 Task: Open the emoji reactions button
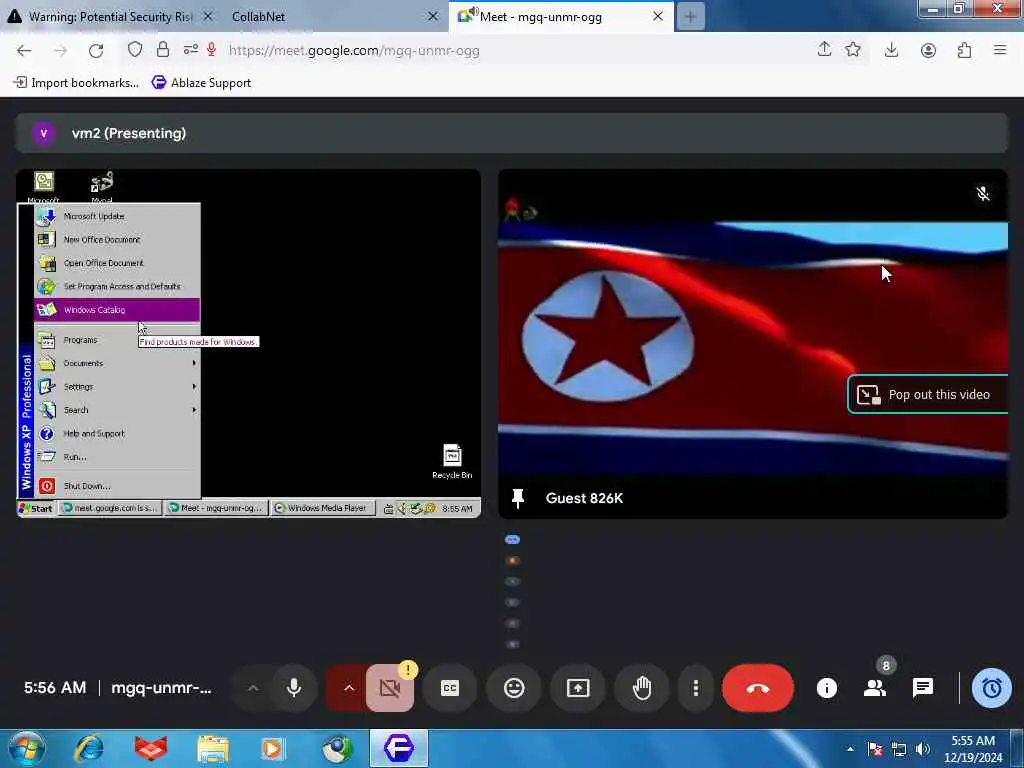(x=514, y=688)
